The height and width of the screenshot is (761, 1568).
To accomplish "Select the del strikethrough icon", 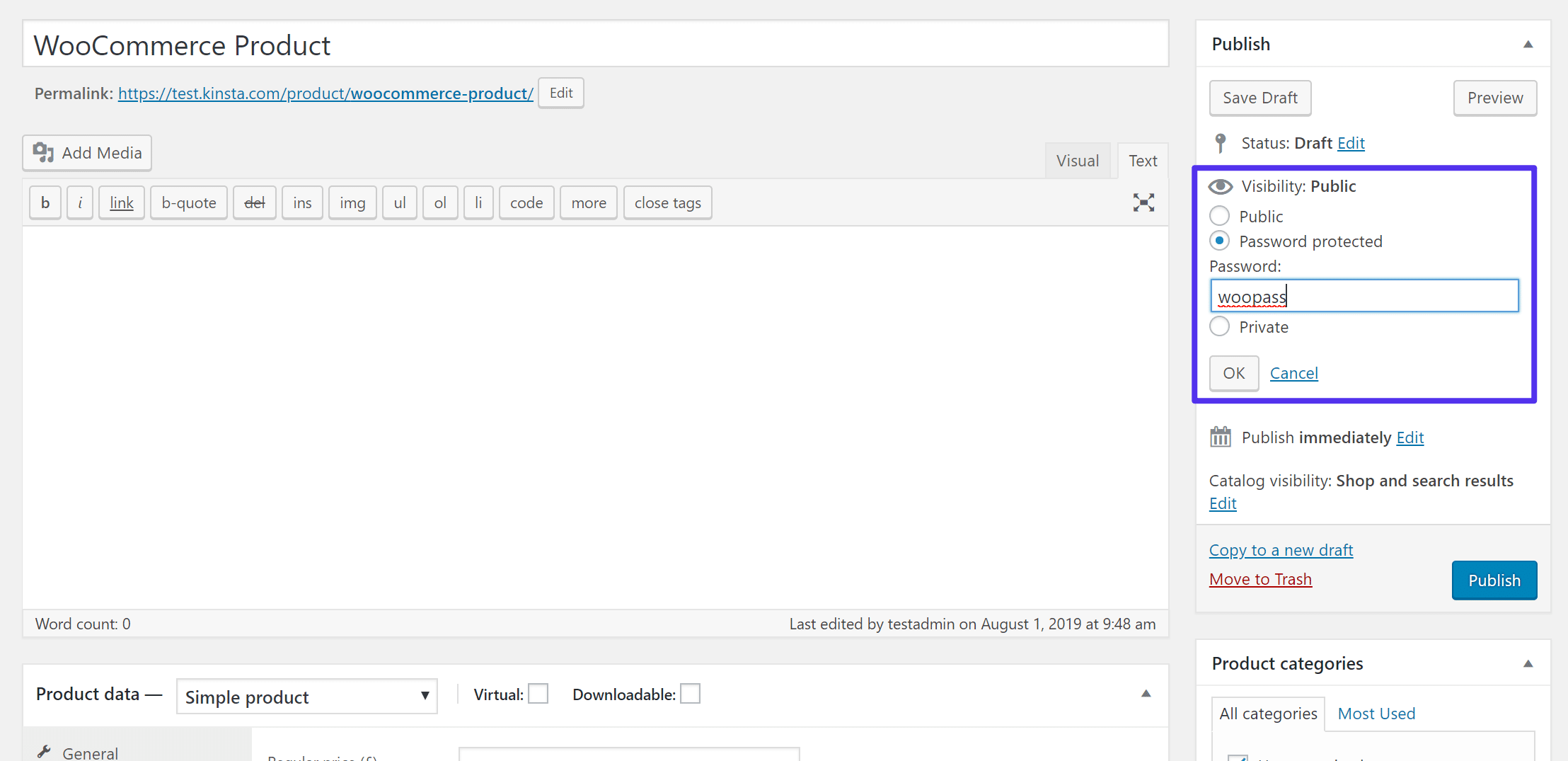I will [254, 202].
